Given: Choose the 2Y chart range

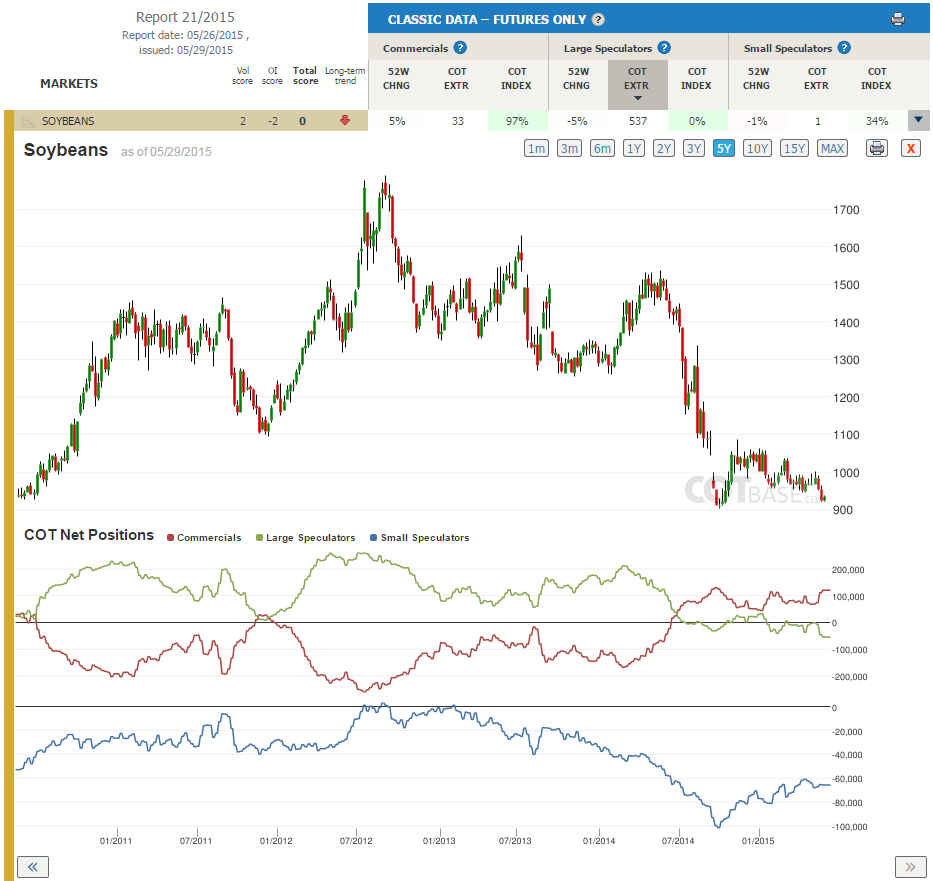Looking at the screenshot, I should (663, 148).
